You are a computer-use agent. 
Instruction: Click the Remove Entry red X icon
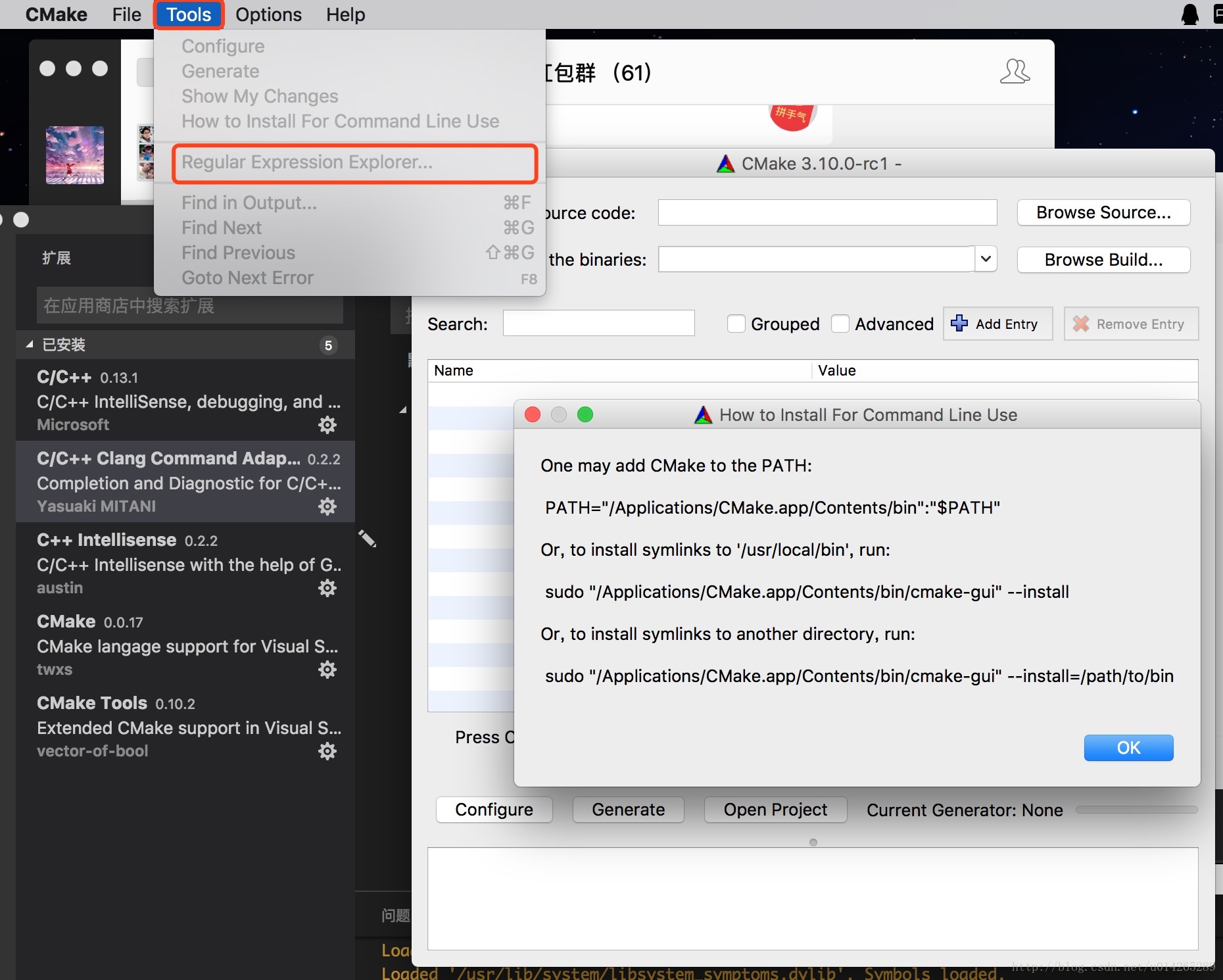point(1080,324)
